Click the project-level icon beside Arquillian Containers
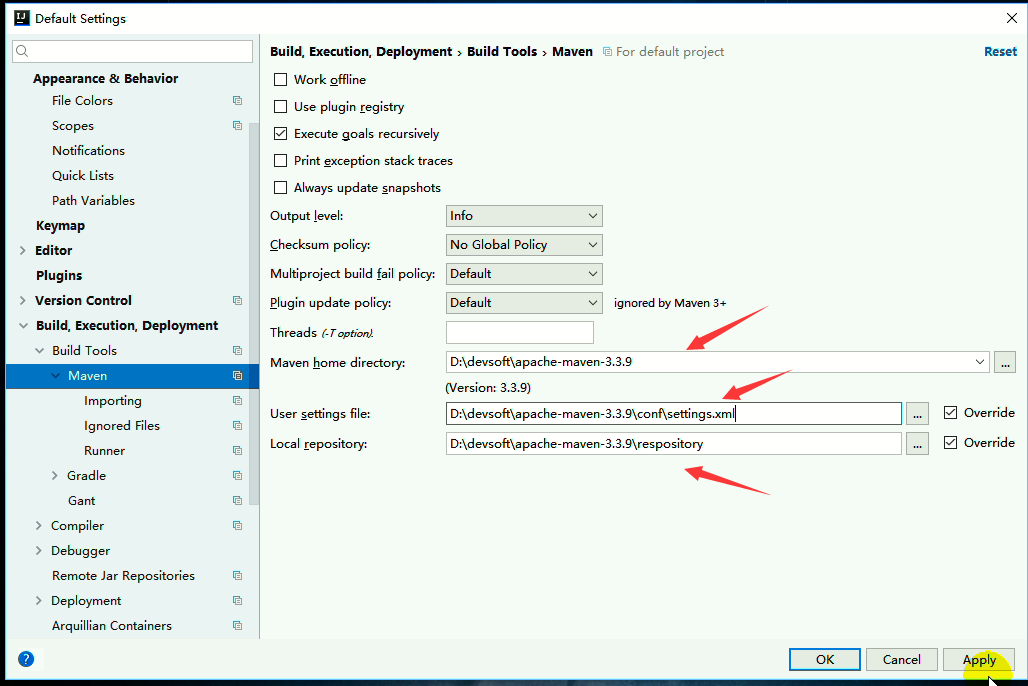The image size is (1028, 686). click(x=237, y=626)
